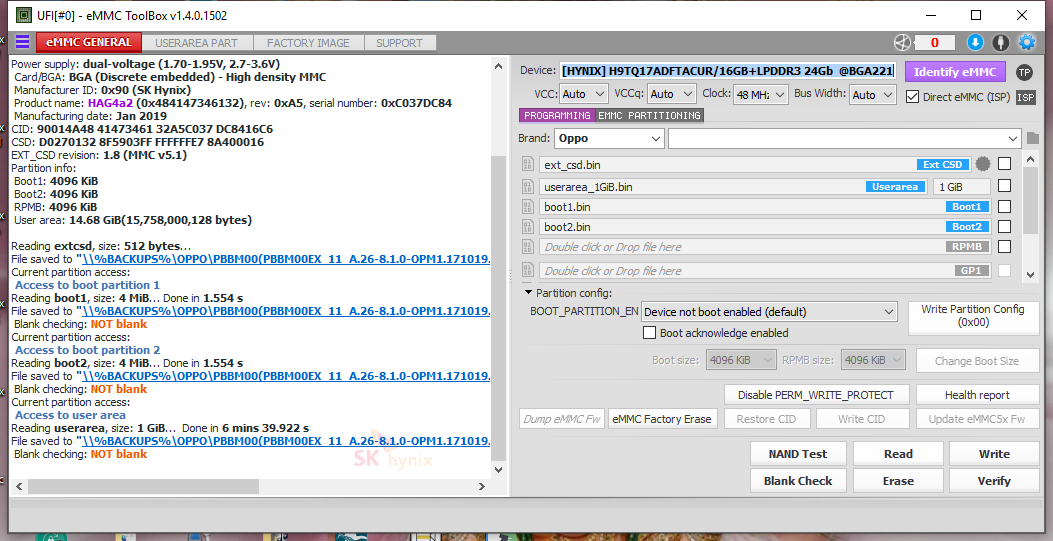Click the Identify eMMC button

coord(955,72)
